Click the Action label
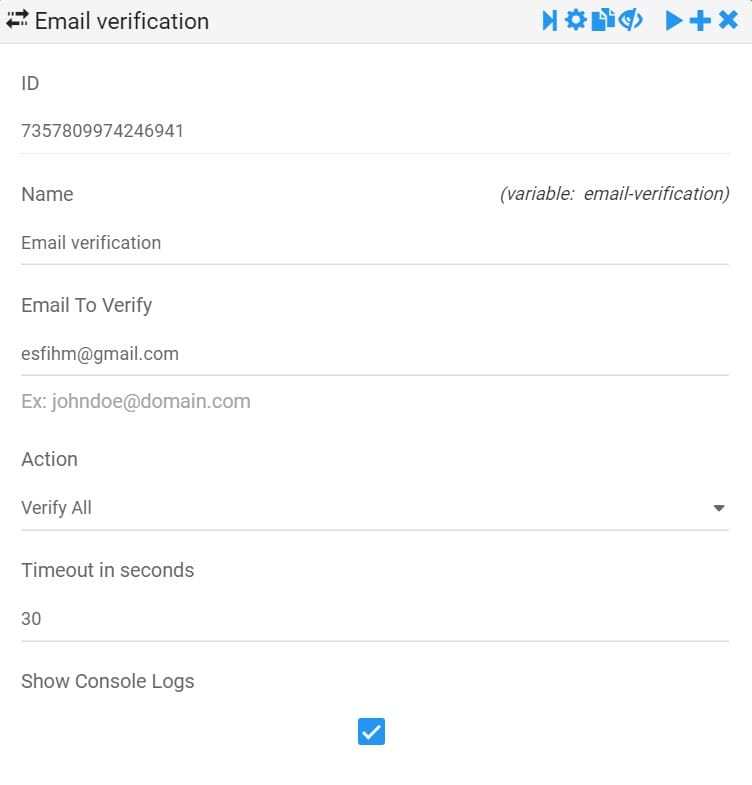This screenshot has width=752, height=785. [50, 459]
